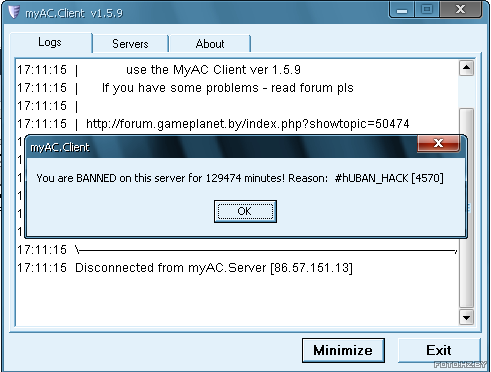Close the main myAC.Client v1.5.9 window
The width and height of the screenshot is (491, 372).
coord(461,10)
